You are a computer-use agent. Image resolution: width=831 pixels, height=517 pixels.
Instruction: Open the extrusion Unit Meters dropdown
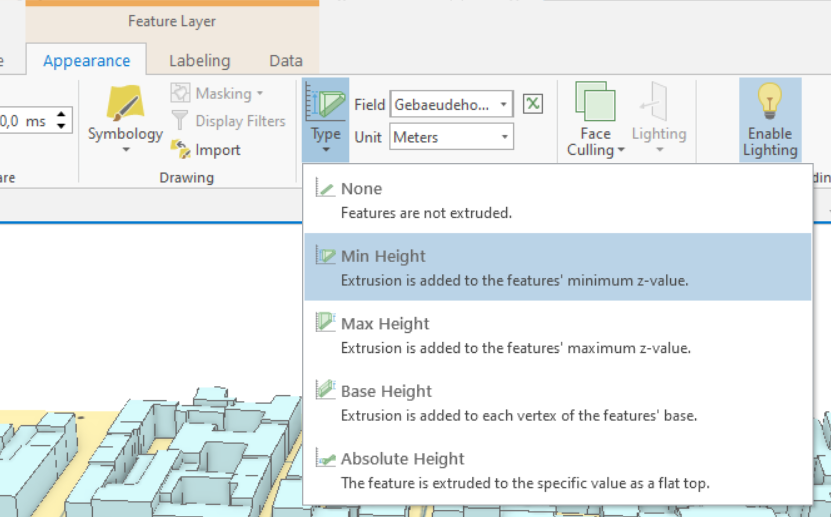click(452, 137)
